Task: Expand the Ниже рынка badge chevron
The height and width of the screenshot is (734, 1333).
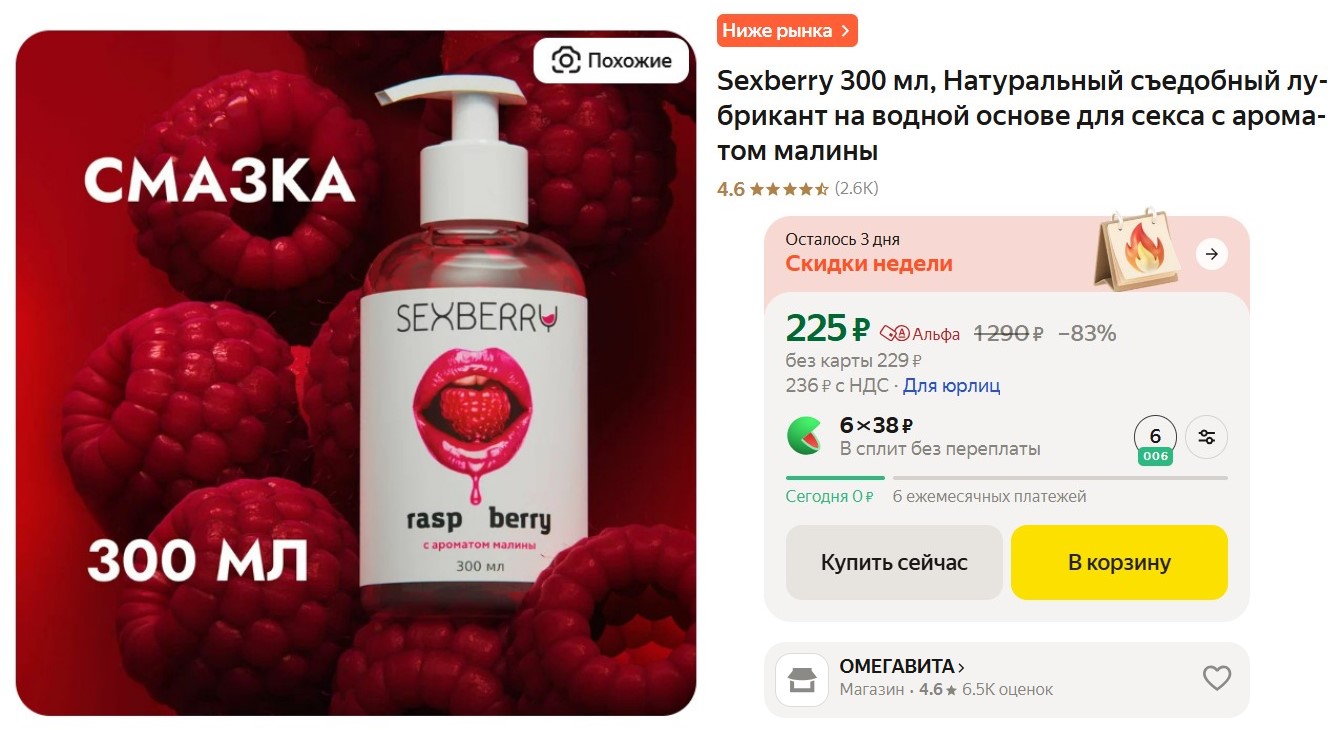Action: click(x=845, y=31)
